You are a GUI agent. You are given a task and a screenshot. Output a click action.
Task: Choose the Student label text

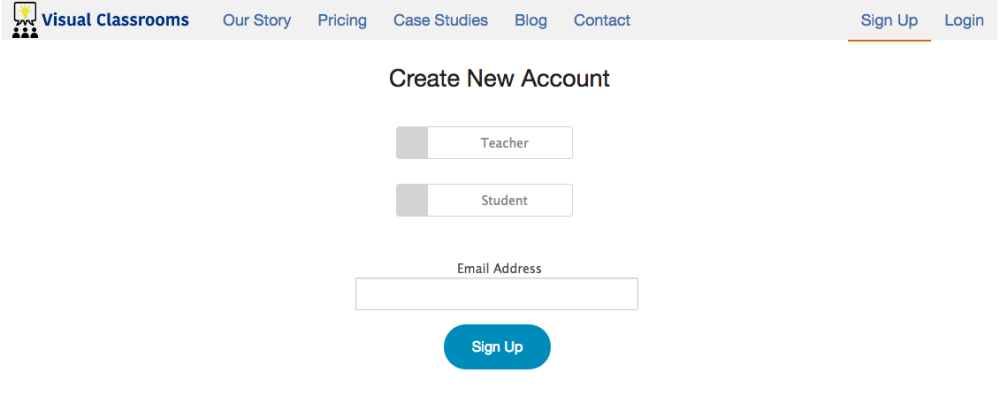(504, 200)
